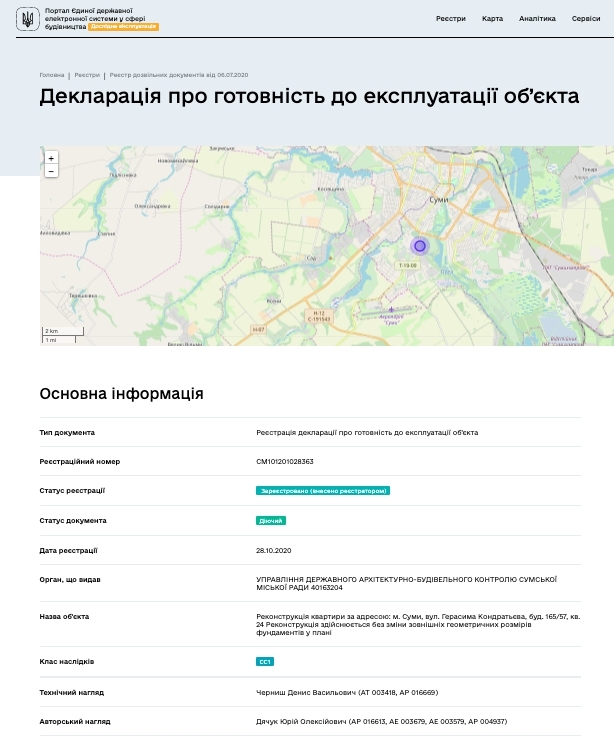Click the Олександрівка village label on map
Viewport: 614px width, 743px height.
click(152, 206)
